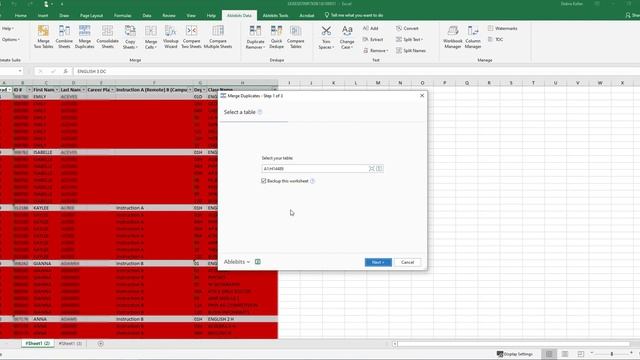
Task: Expand the Trim Spaces dropdown
Action: 326,37
